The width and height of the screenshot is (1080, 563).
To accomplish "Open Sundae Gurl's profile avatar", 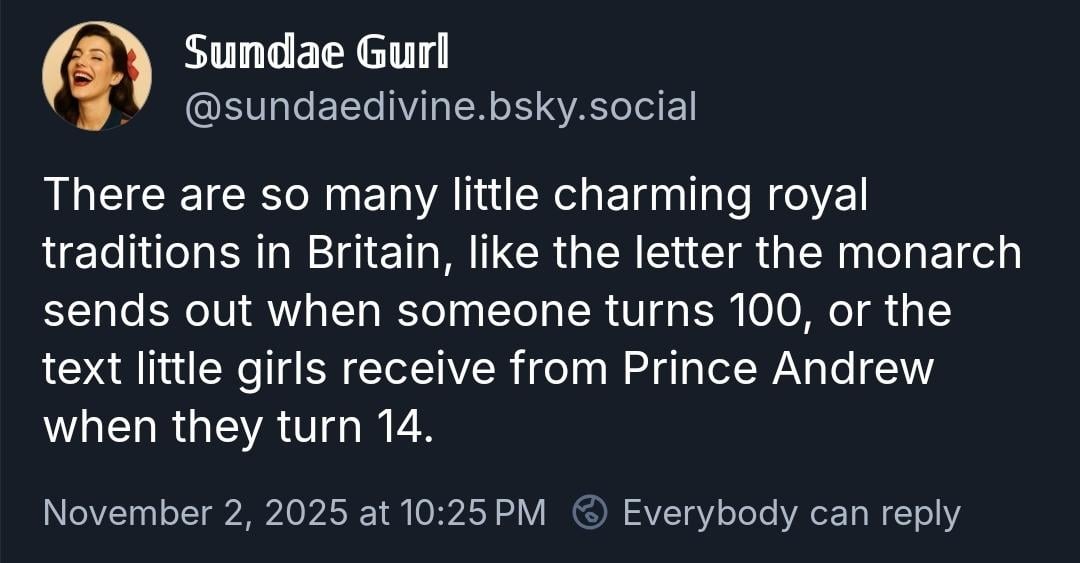I will tap(96, 76).
